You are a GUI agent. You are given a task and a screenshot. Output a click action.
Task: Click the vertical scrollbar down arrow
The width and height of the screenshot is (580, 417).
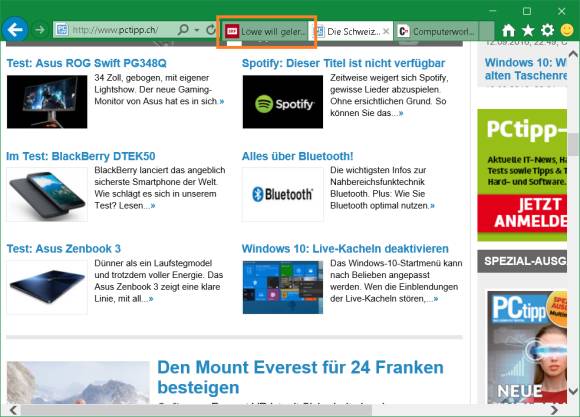(x=573, y=391)
